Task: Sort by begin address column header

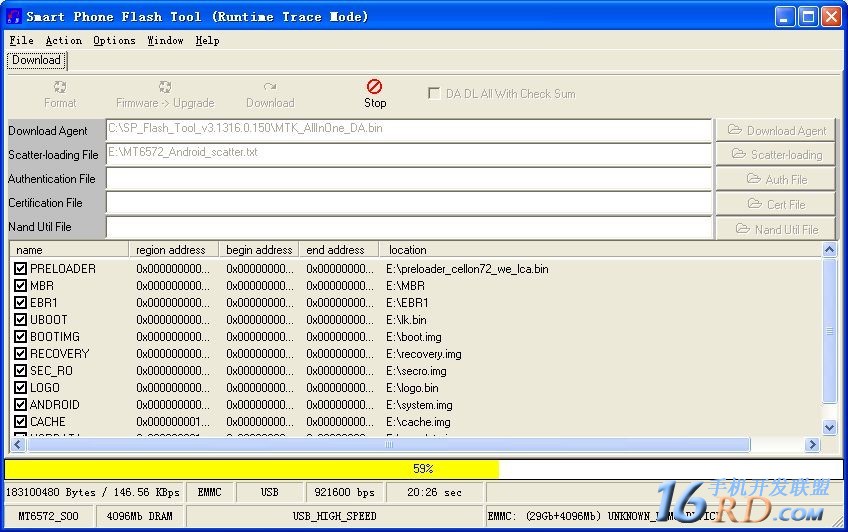Action: 259,250
